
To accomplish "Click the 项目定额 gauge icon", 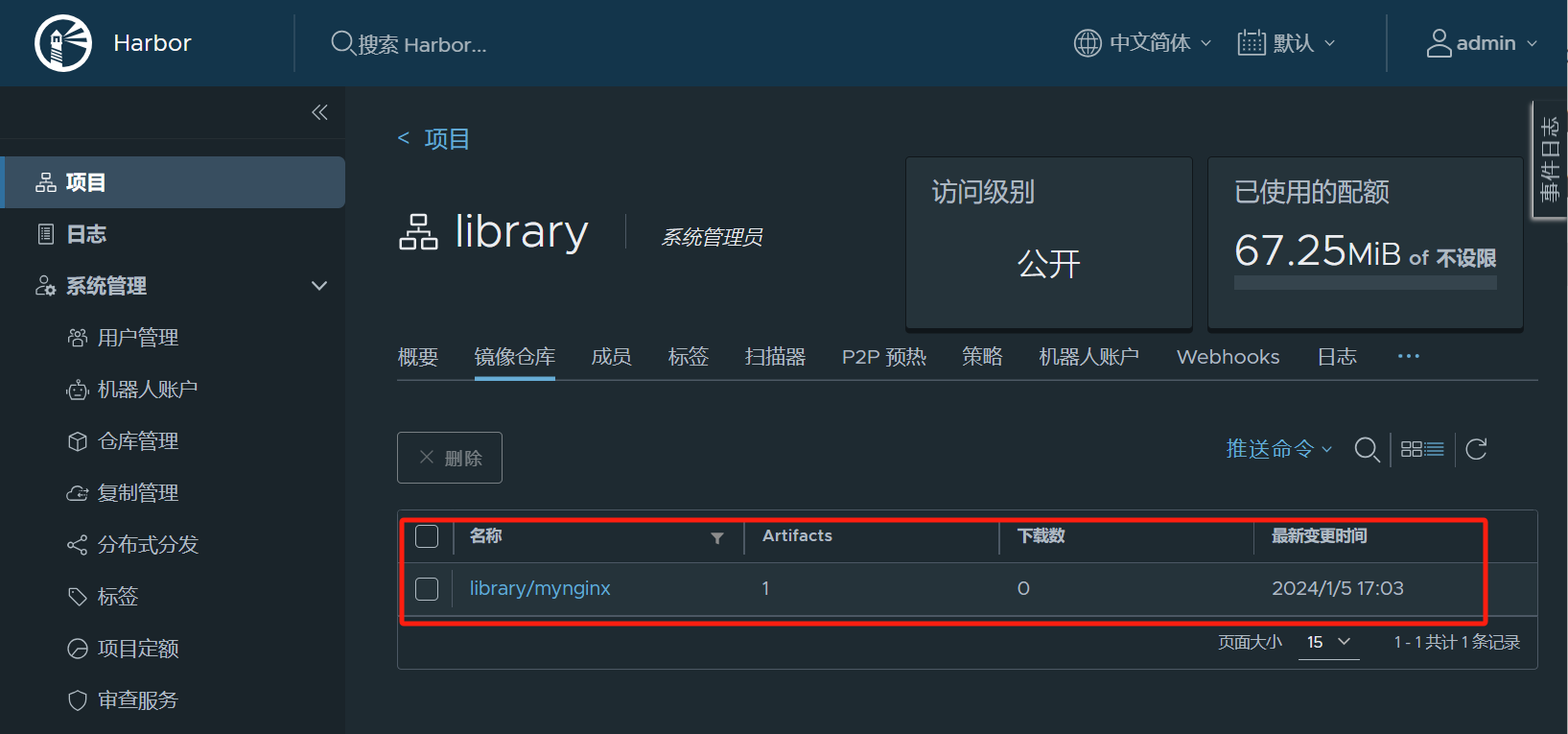I will pyautogui.click(x=78, y=649).
